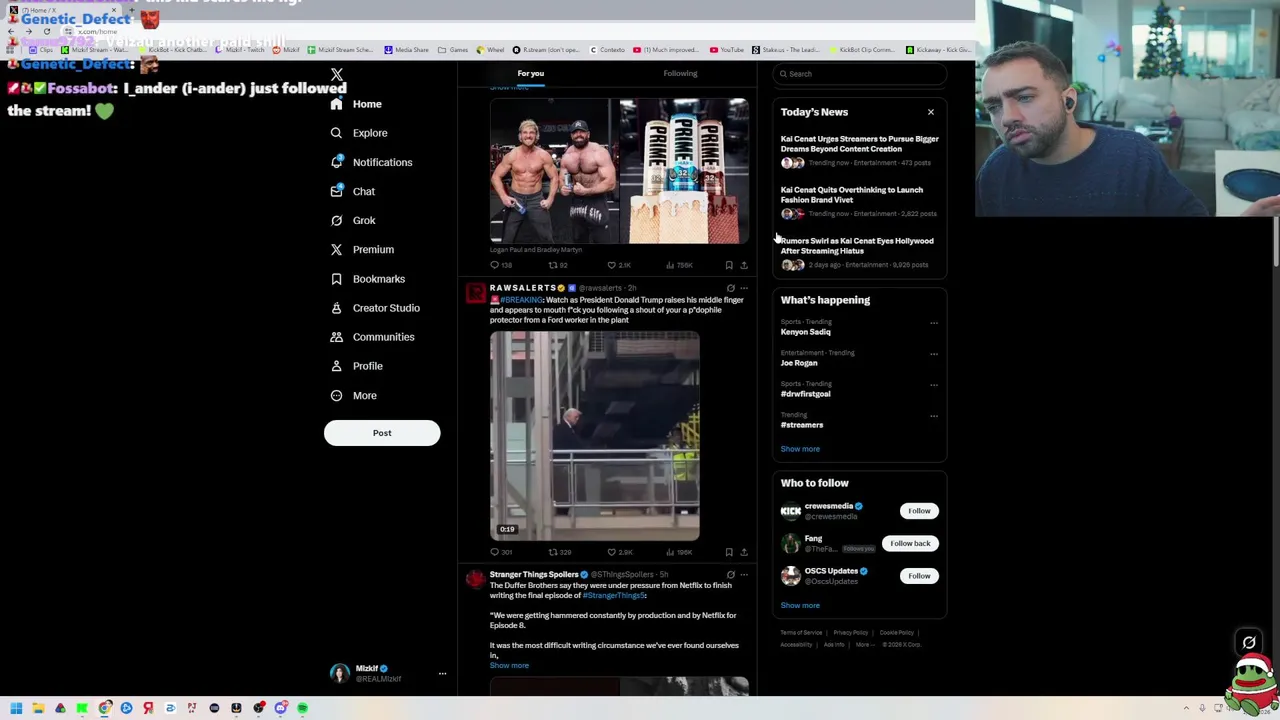Screen dimensions: 1280x720
Task: Open the Privacy Policy footer link
Action: 851,633
